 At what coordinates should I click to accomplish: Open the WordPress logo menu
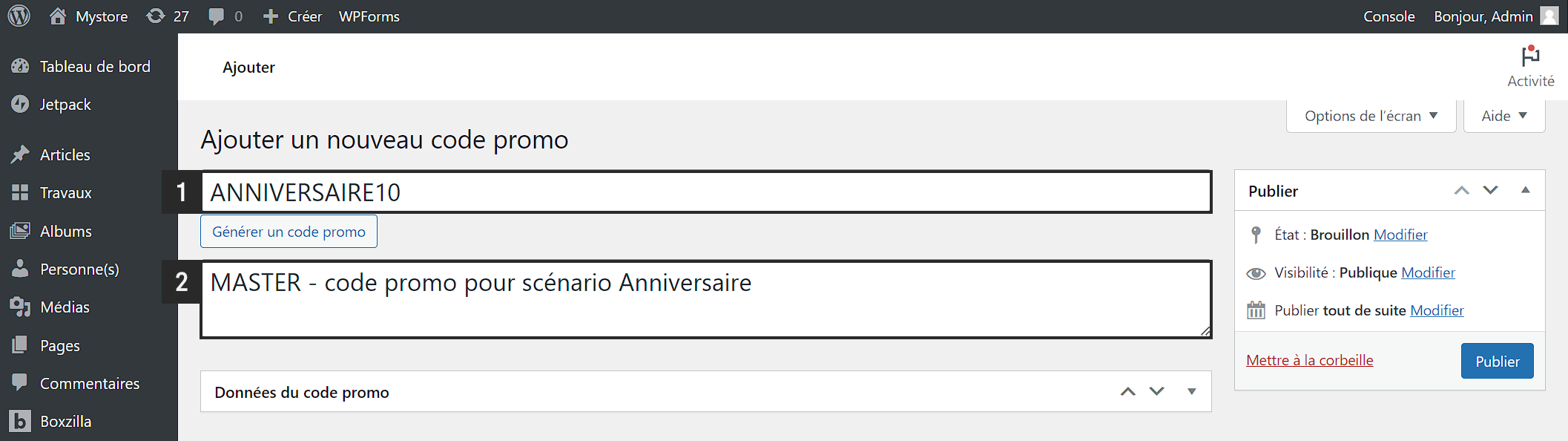[19, 16]
